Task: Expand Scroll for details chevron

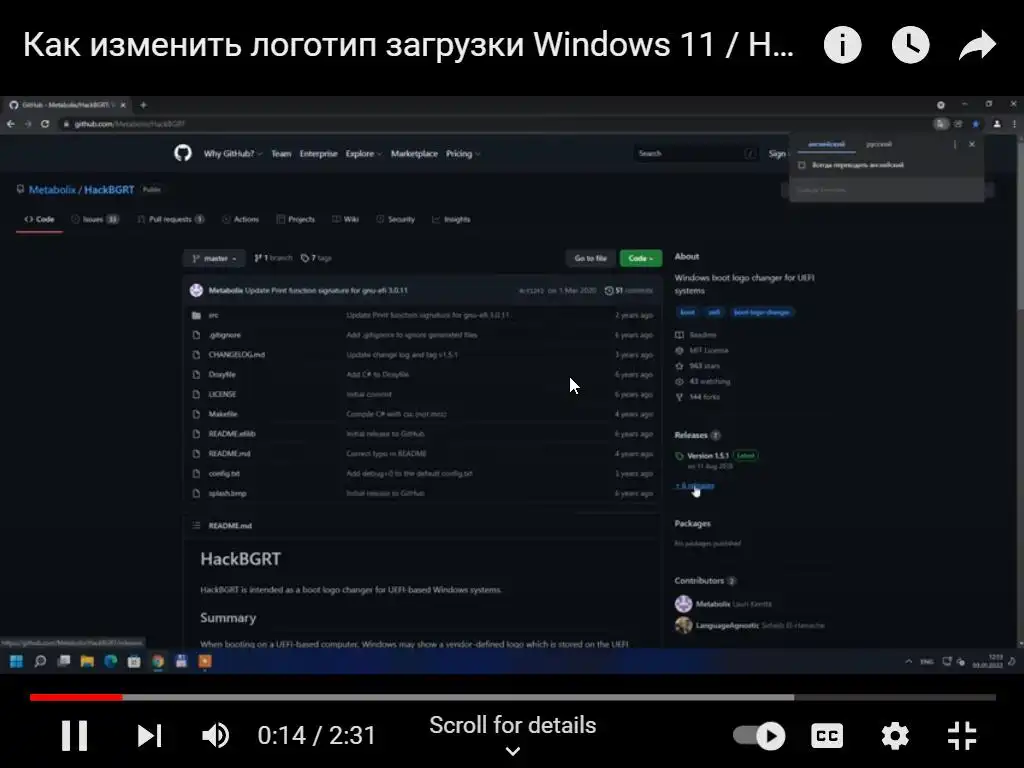Action: pos(513,751)
